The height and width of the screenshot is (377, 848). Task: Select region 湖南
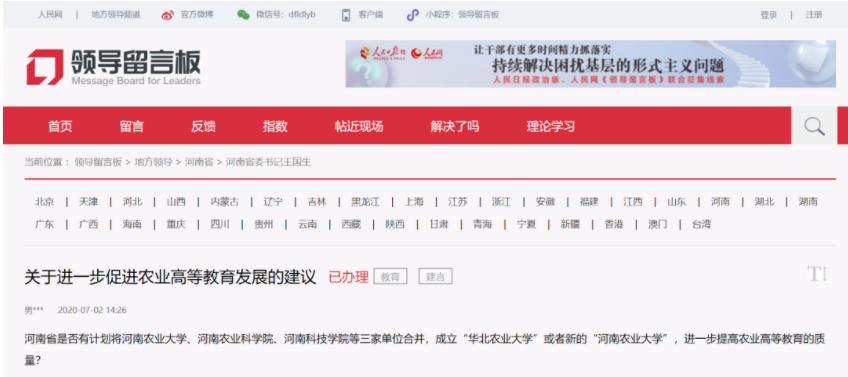[x=808, y=202]
